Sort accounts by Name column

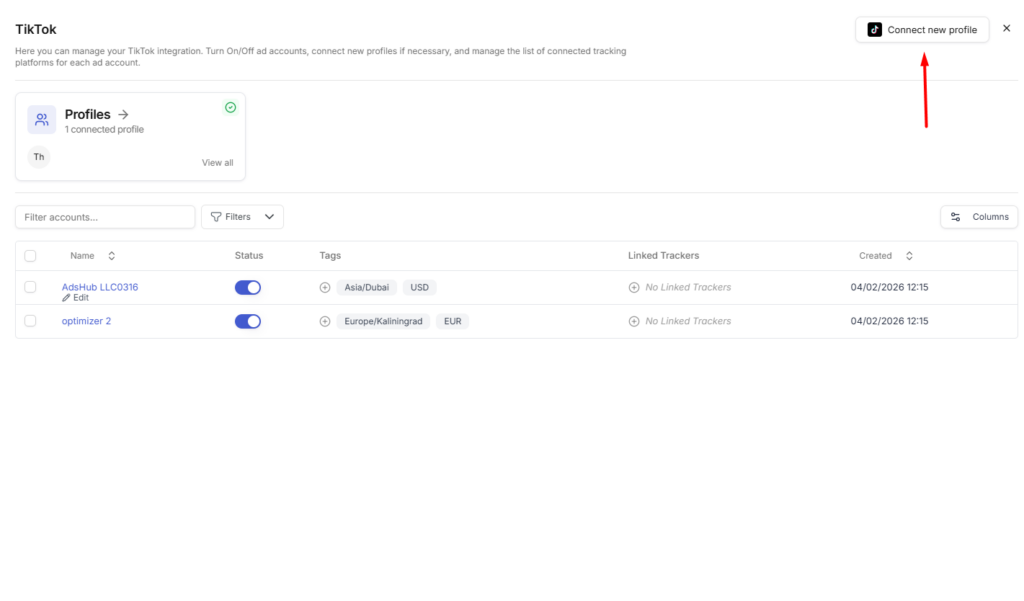point(111,256)
